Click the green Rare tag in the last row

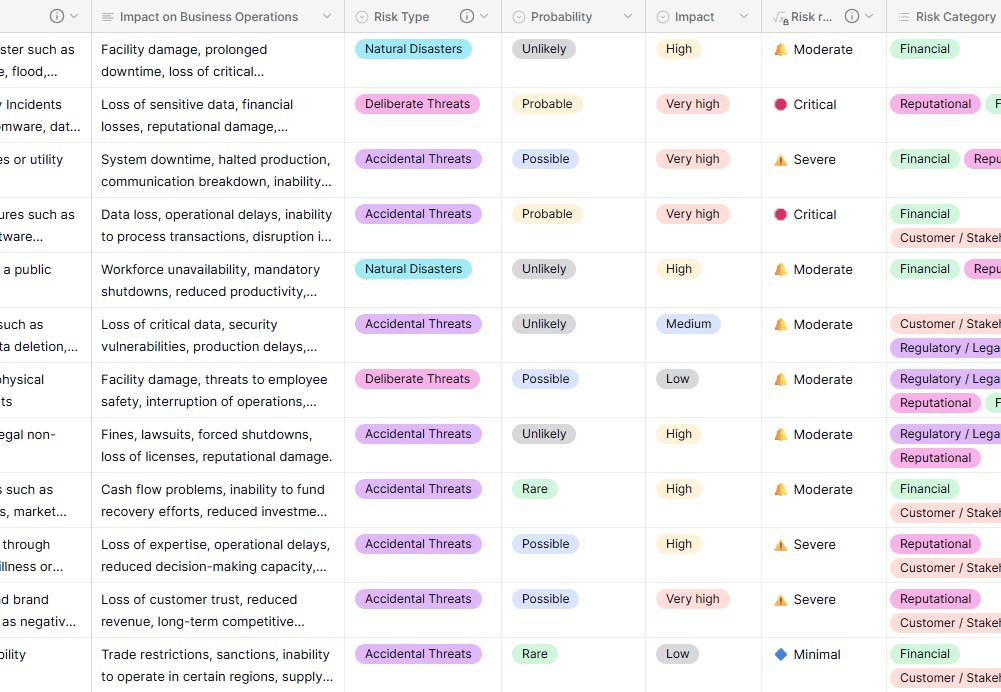point(534,654)
